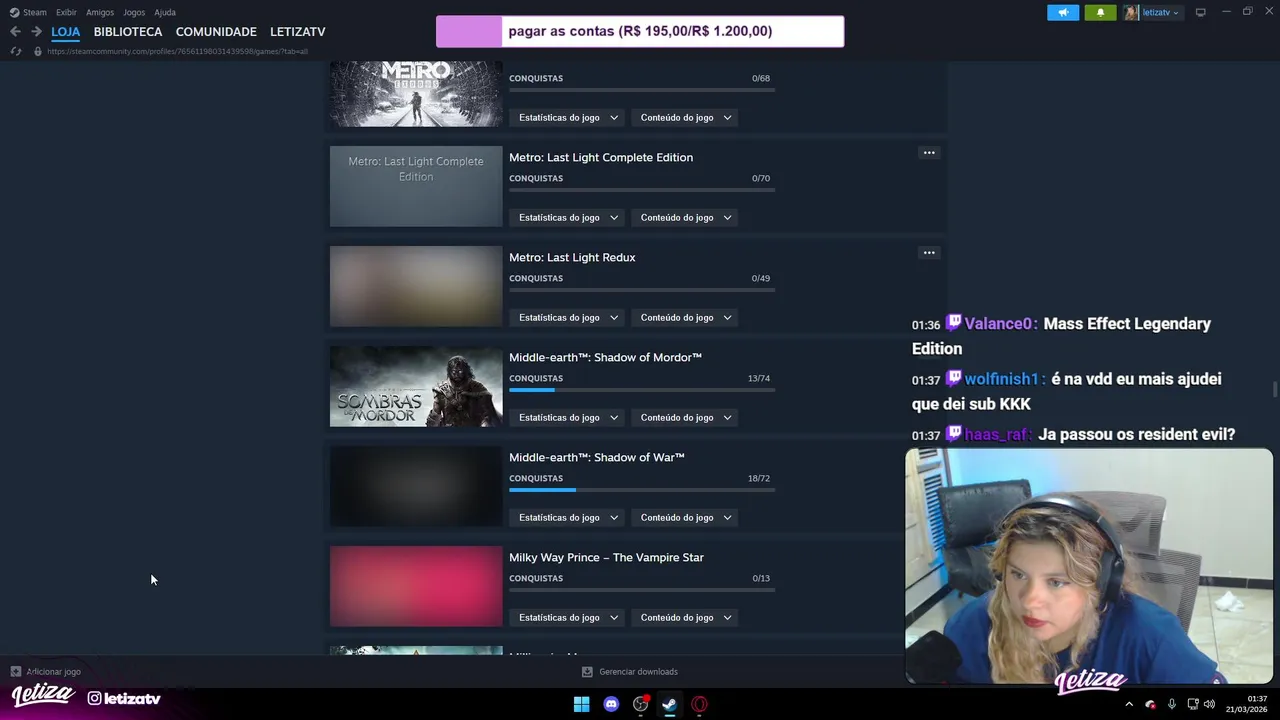Open the OBS icon on the taskbar
This screenshot has height=720, width=1280.
click(641, 704)
